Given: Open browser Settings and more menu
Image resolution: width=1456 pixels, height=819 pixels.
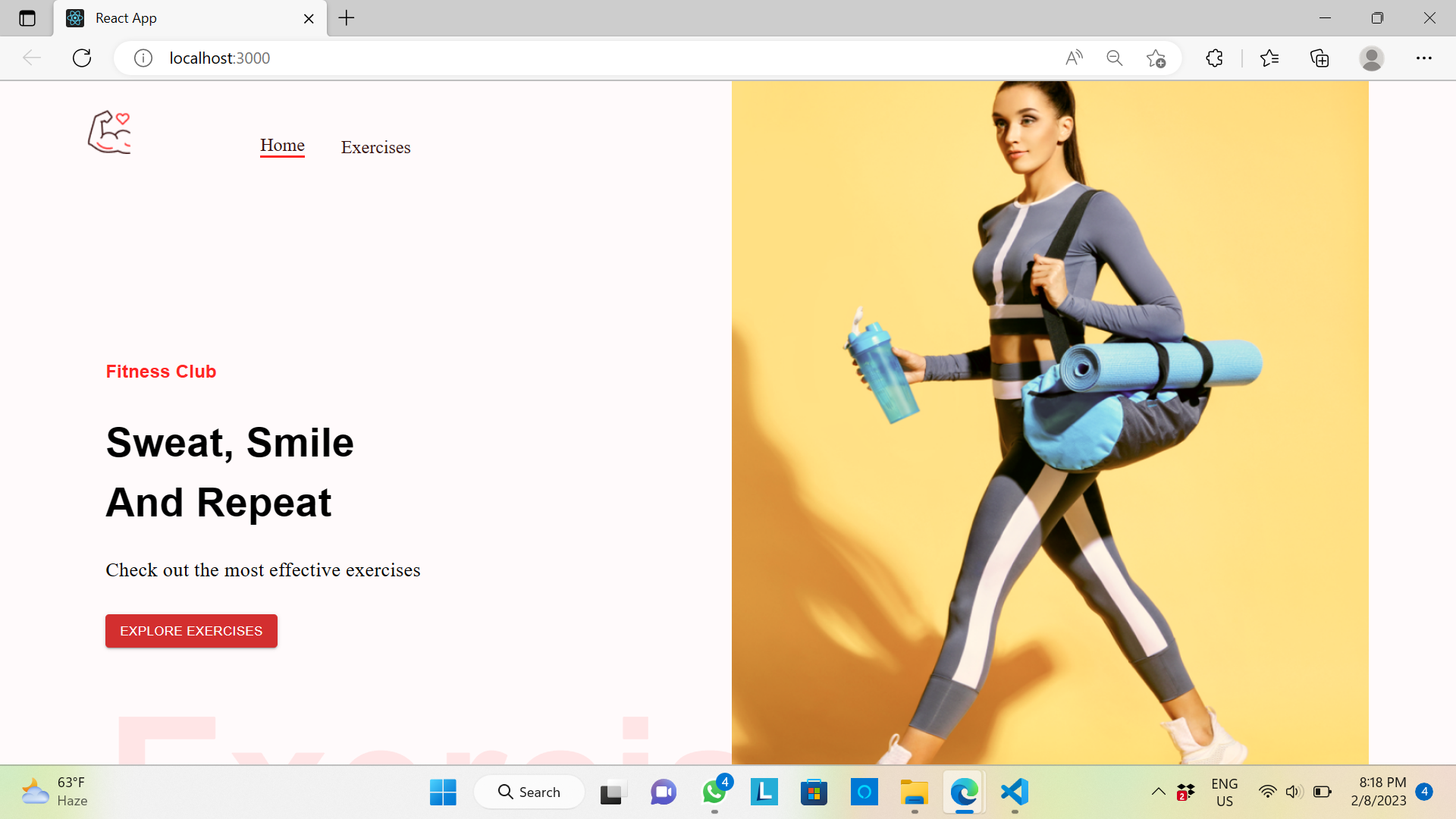Looking at the screenshot, I should (1424, 58).
